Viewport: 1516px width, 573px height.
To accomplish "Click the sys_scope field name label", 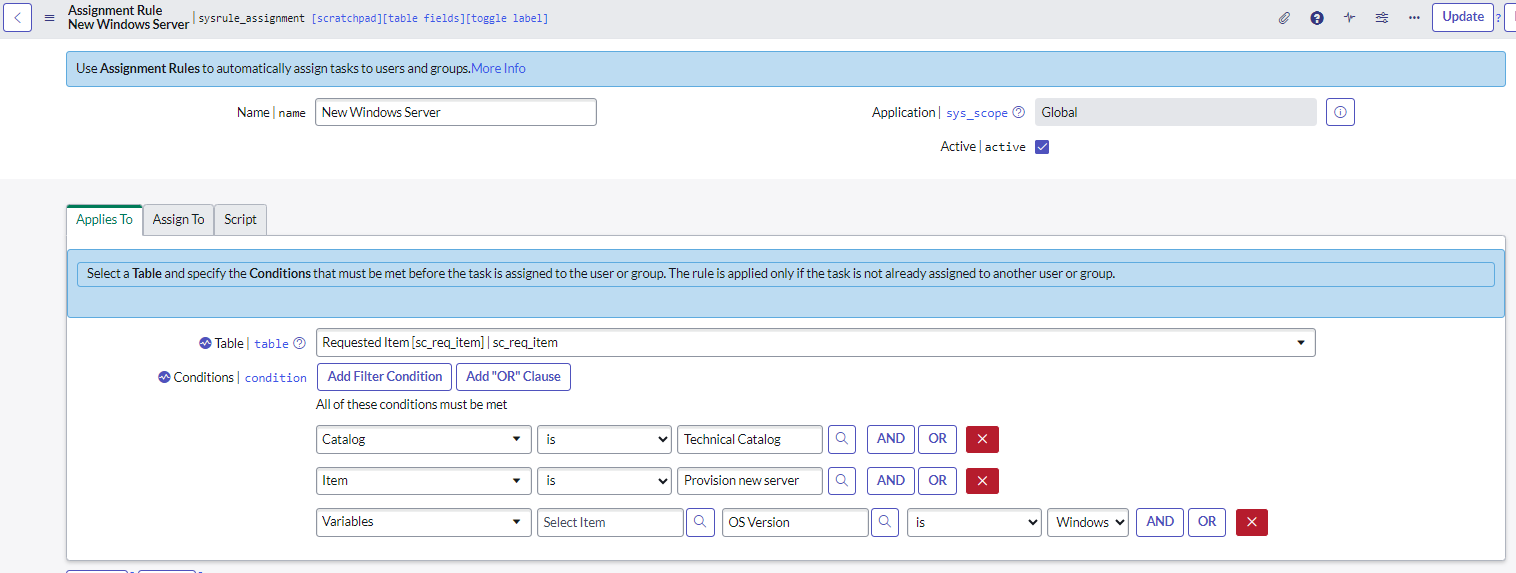I will tap(977, 113).
